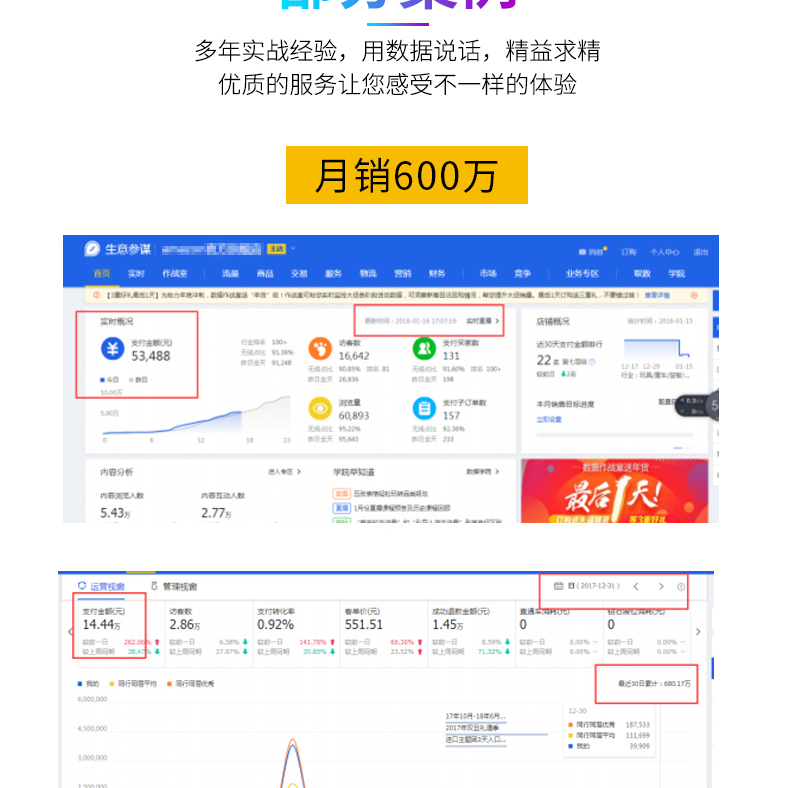
Task: Click the blue clipboard 支付子订单数 icon
Action: (x=424, y=408)
